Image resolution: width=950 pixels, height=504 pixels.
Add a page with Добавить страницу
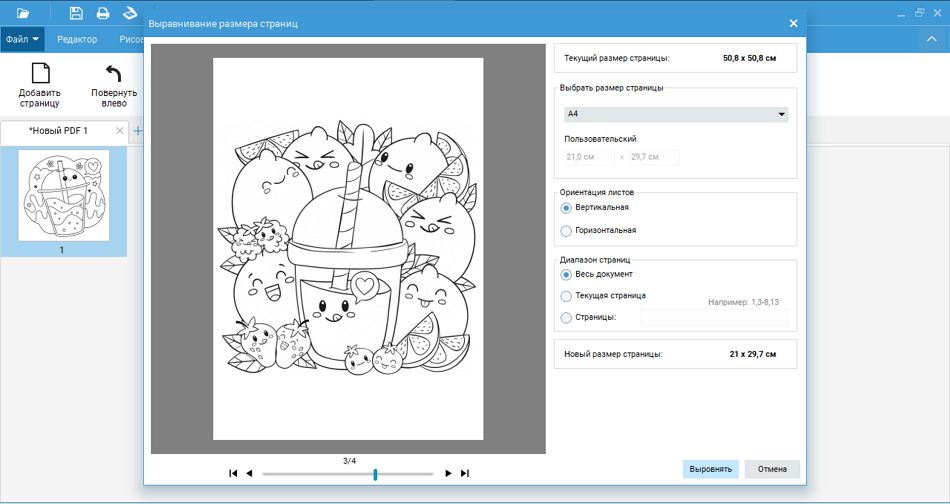pos(40,85)
